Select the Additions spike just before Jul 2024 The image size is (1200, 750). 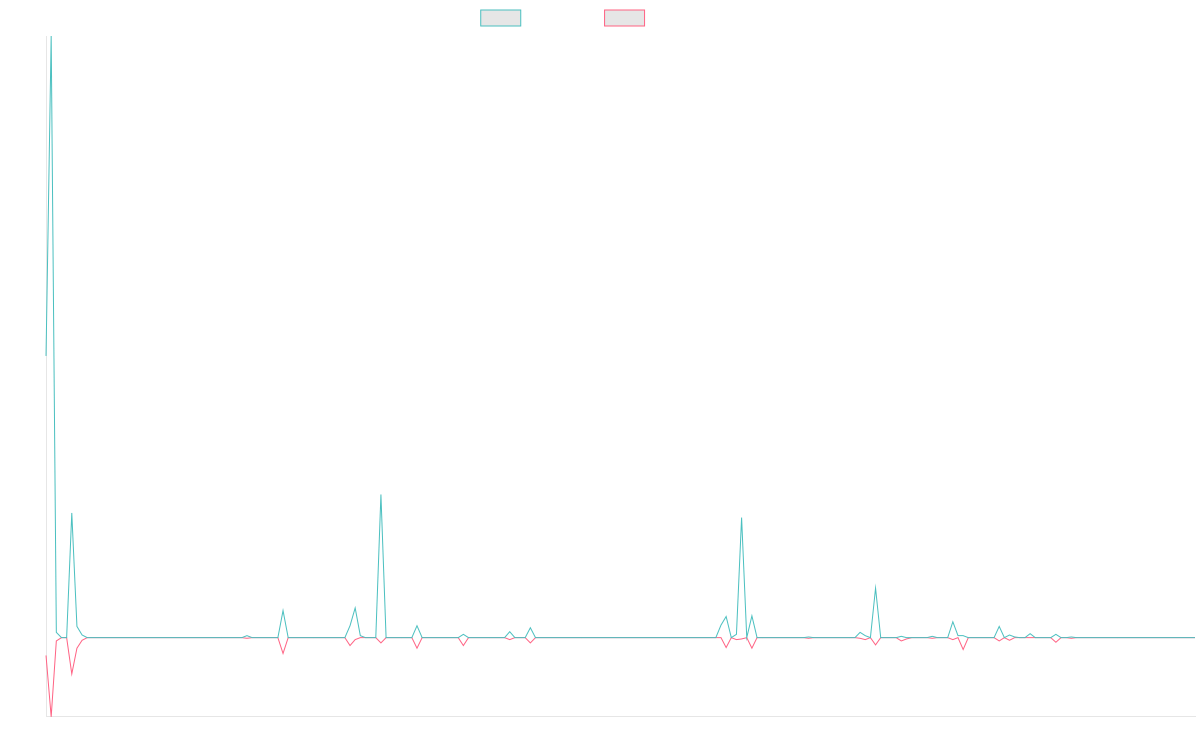pyautogui.click(x=741, y=518)
